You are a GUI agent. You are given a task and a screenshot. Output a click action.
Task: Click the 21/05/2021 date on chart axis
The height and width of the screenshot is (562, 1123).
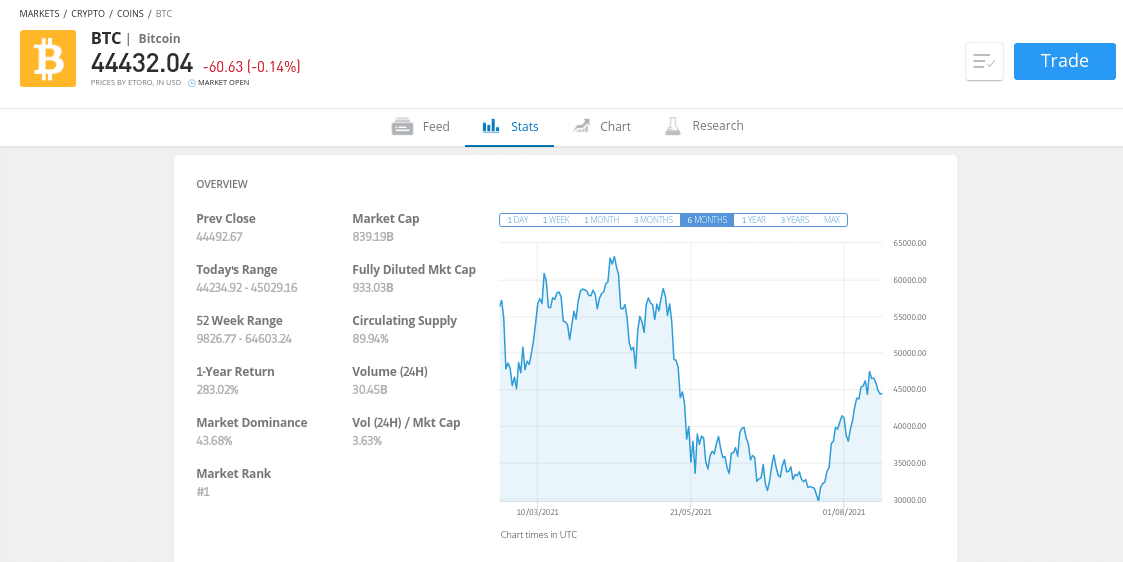click(691, 512)
